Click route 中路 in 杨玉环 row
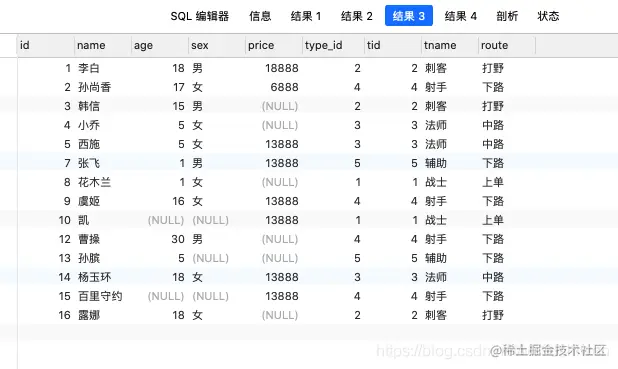 (493, 277)
